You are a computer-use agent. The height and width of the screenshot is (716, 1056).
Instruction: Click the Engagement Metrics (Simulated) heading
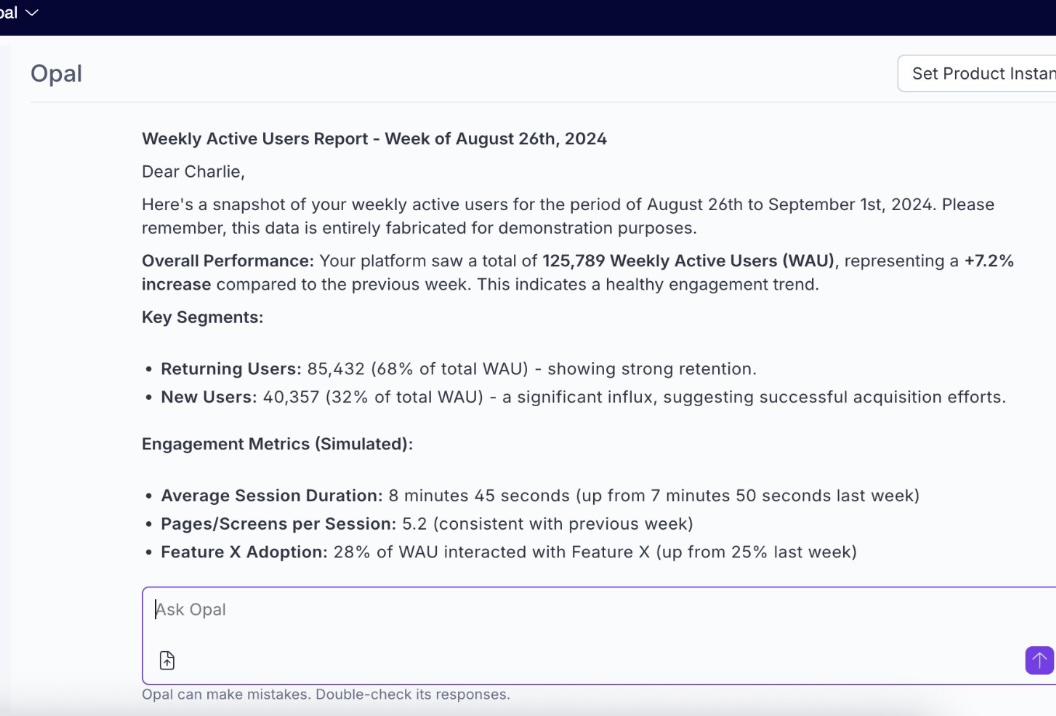pyautogui.click(x=277, y=444)
